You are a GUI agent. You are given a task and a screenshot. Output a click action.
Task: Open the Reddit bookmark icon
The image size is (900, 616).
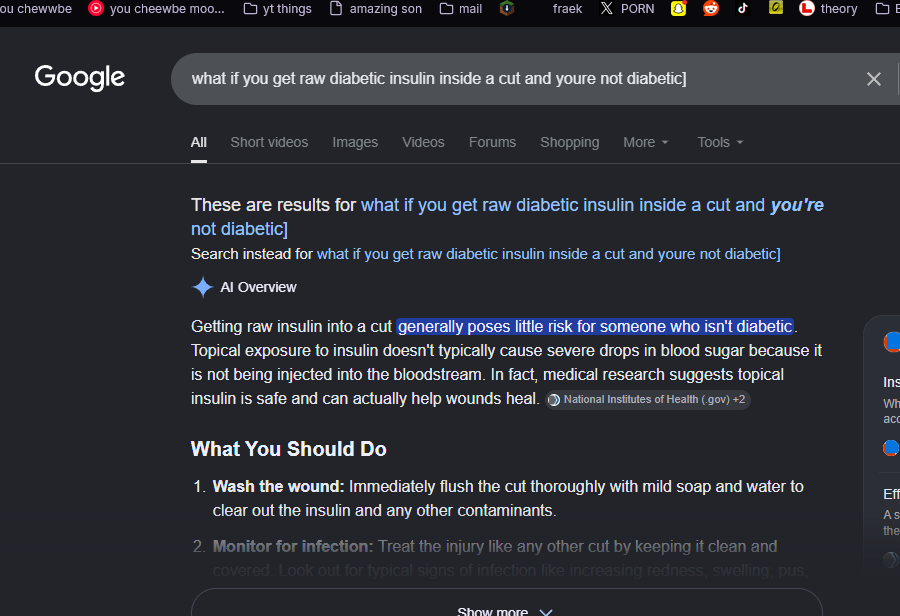(711, 9)
